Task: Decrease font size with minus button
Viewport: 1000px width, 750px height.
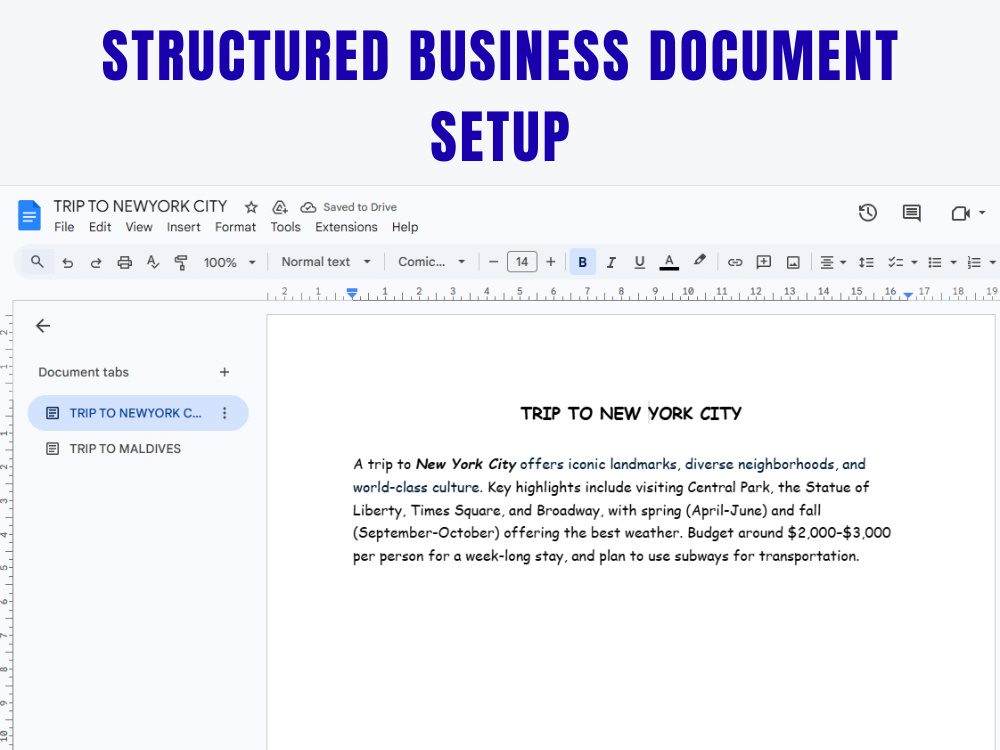Action: [x=493, y=262]
